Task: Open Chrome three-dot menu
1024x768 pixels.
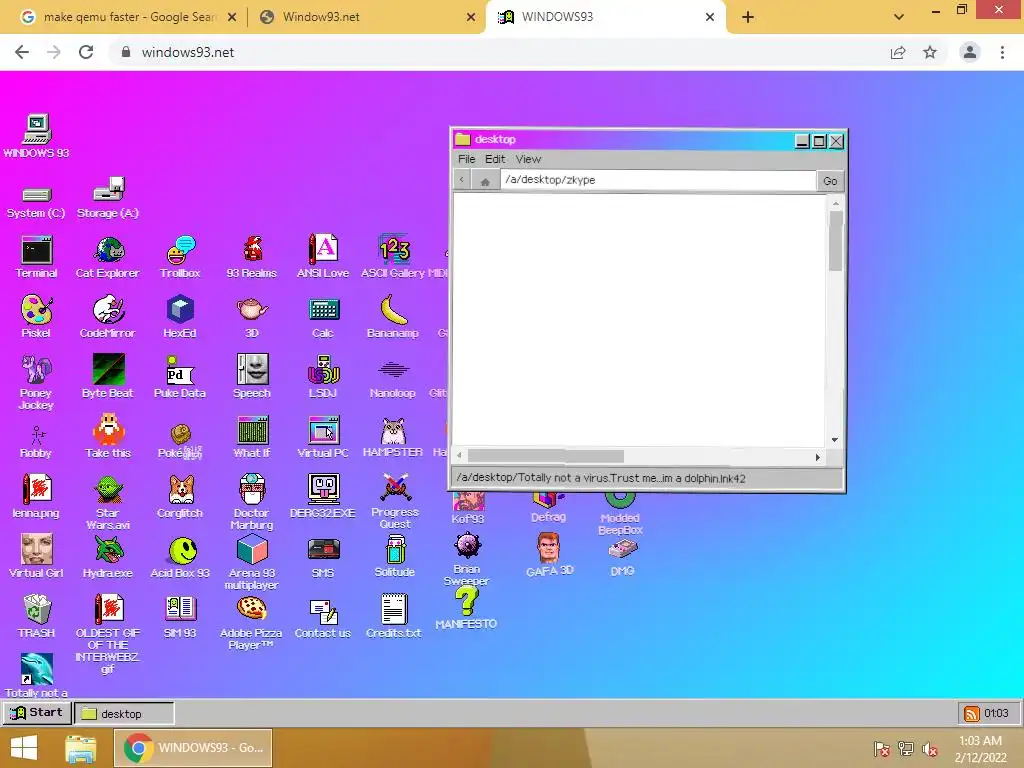Action: click(x=1002, y=52)
